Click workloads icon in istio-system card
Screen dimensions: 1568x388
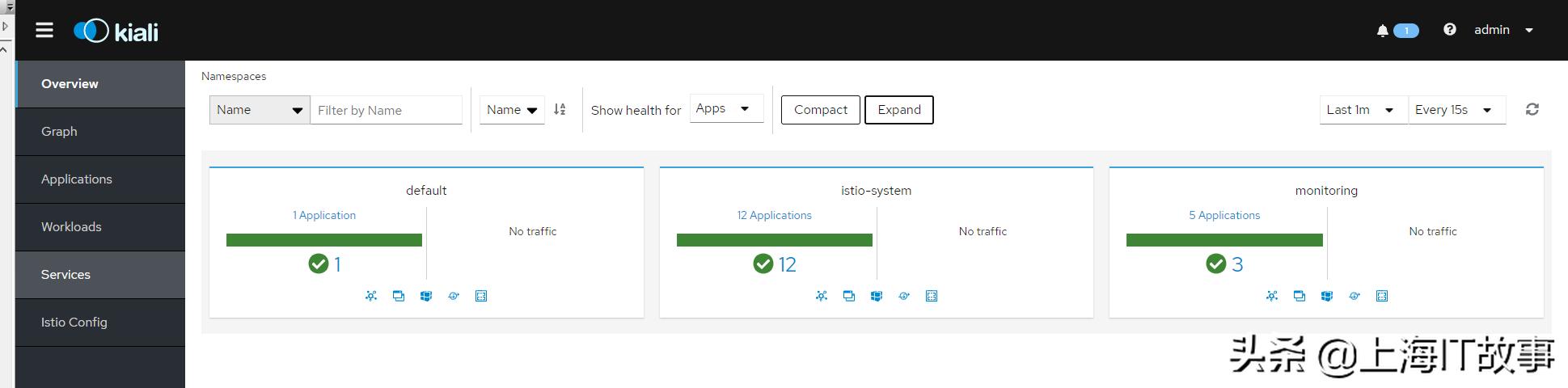tap(877, 296)
